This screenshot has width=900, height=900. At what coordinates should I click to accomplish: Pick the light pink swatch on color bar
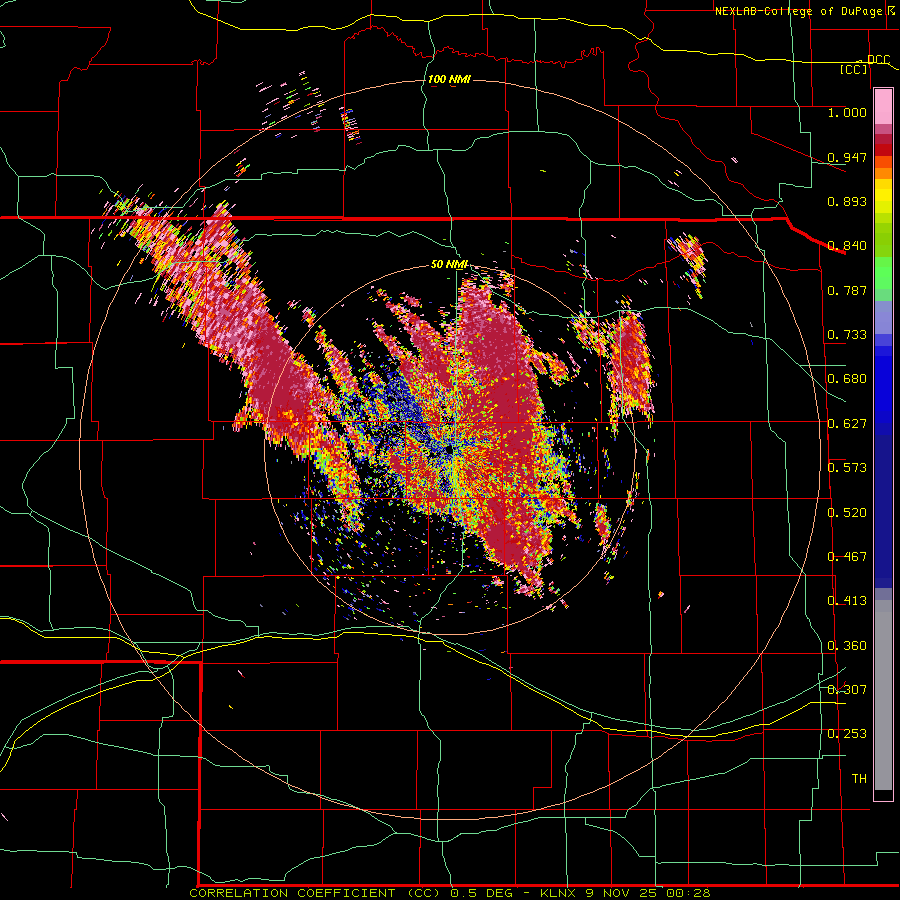(x=883, y=106)
